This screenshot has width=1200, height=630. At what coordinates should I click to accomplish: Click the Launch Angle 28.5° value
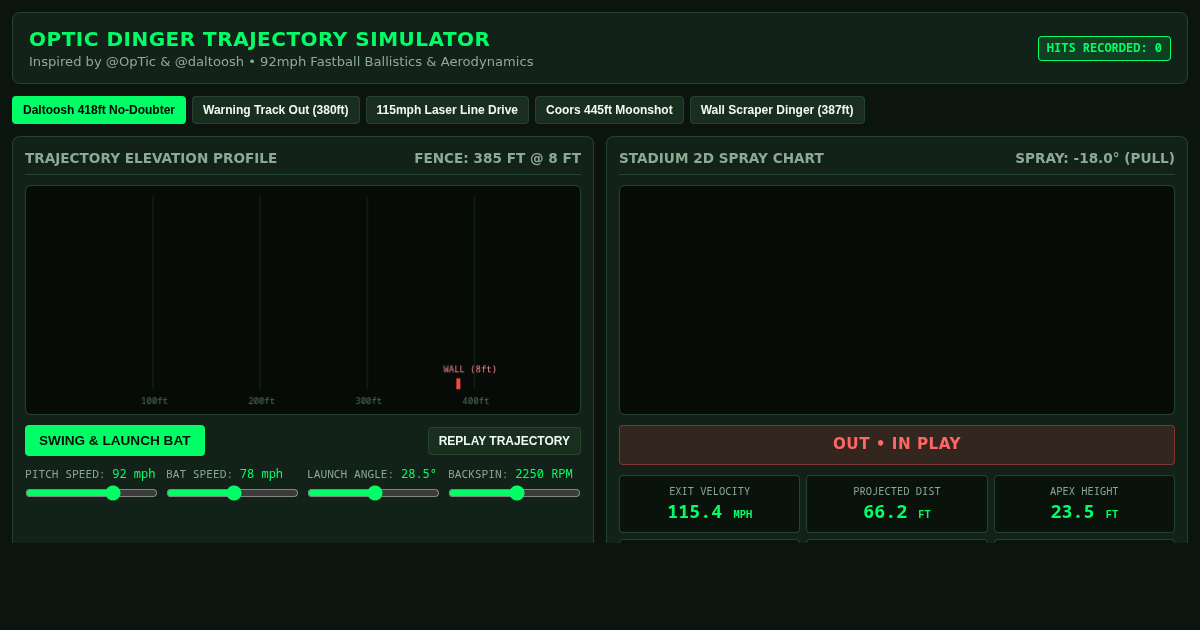(x=419, y=474)
